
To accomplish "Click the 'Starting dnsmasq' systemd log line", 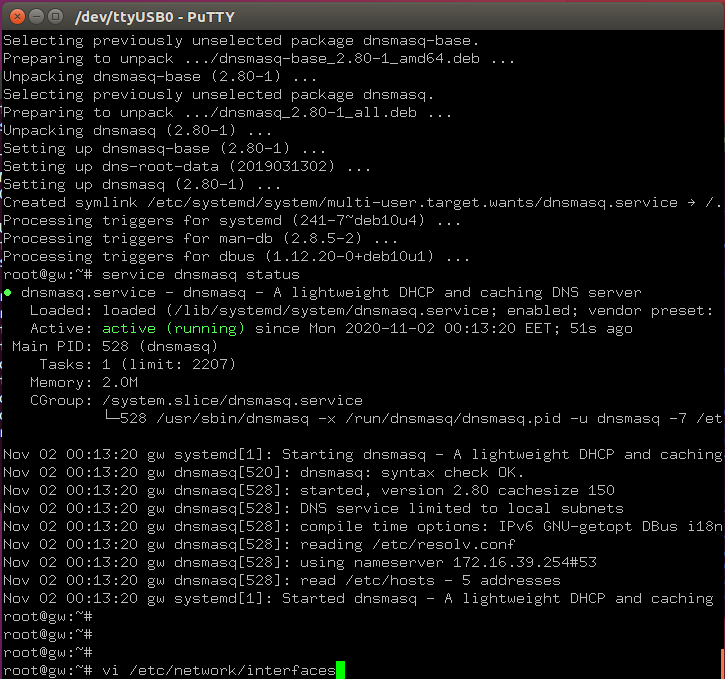I will [362, 454].
